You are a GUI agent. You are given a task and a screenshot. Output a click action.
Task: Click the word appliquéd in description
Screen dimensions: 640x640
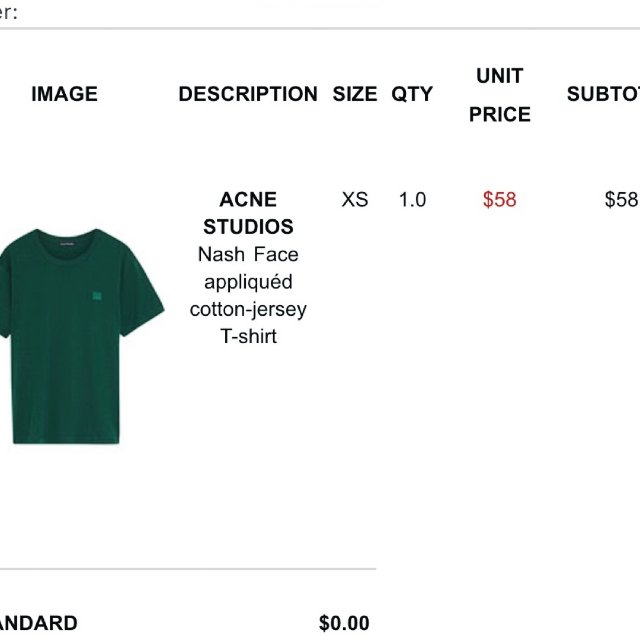coord(248,282)
